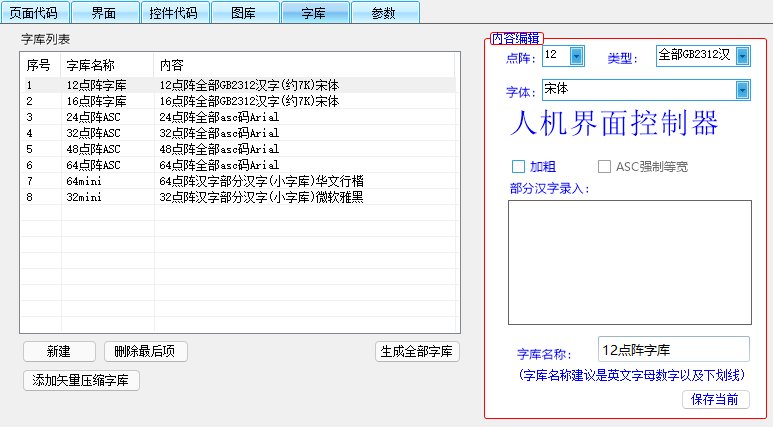Open the 图库 tab

point(245,12)
